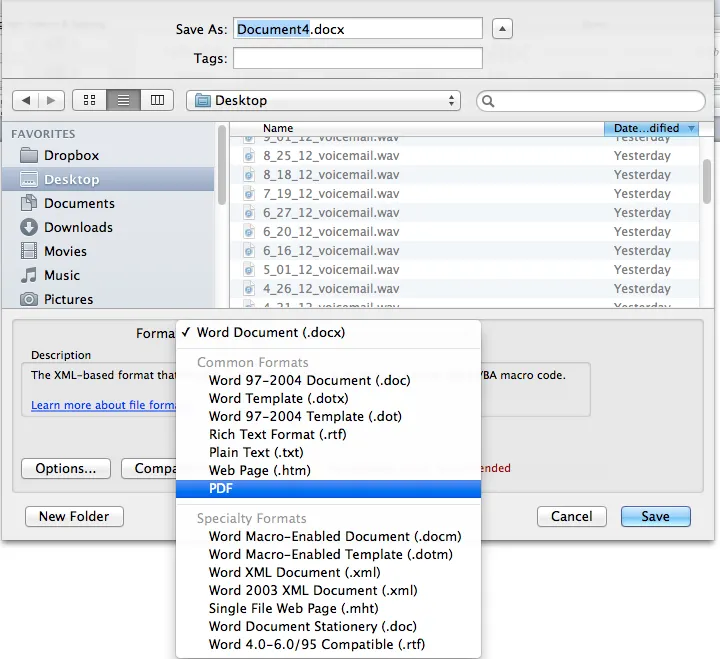Click the Cancel button
This screenshot has height=659, width=720.
pyautogui.click(x=572, y=517)
